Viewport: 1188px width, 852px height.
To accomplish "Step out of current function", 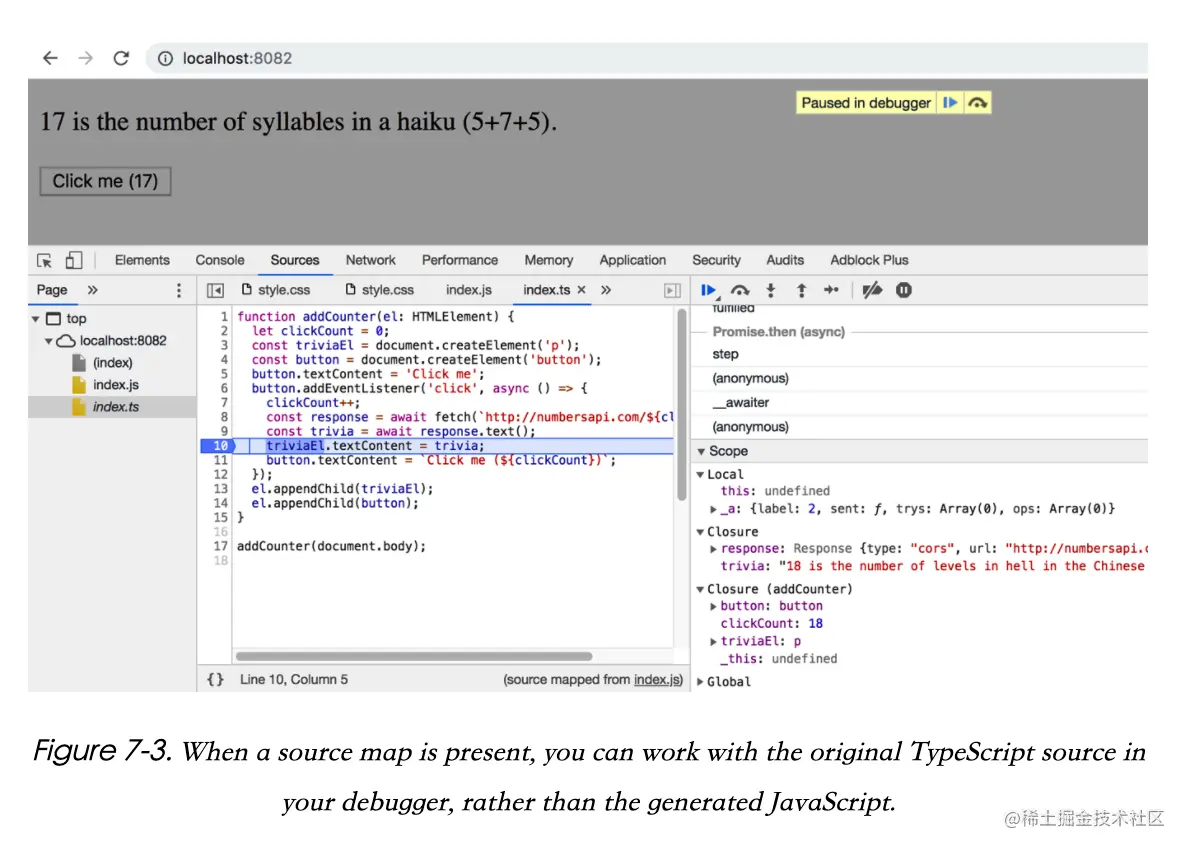I will pyautogui.click(x=801, y=290).
